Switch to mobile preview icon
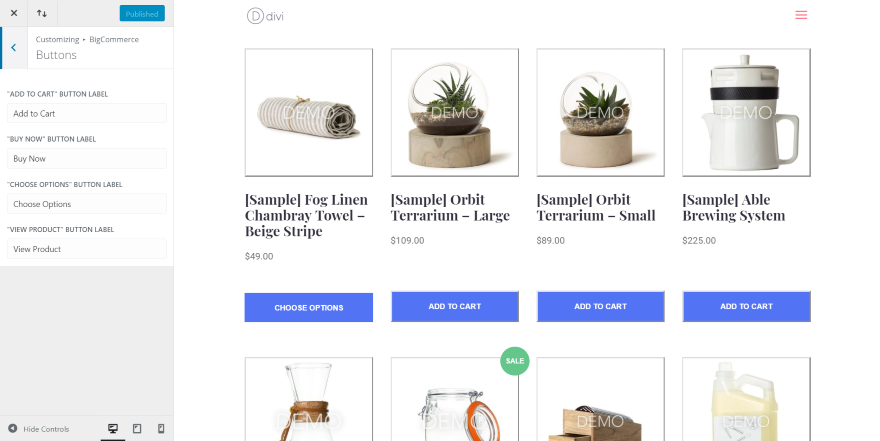 161,429
